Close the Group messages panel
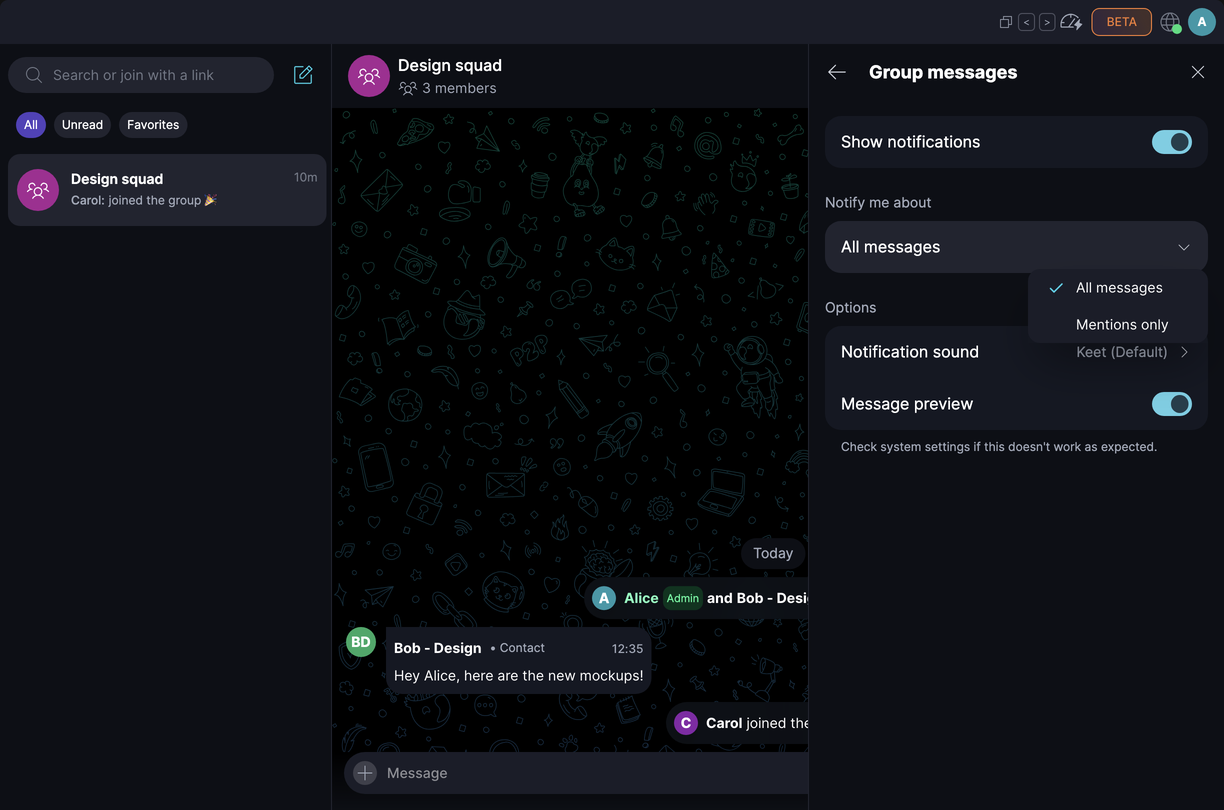The height and width of the screenshot is (810, 1224). click(1198, 72)
